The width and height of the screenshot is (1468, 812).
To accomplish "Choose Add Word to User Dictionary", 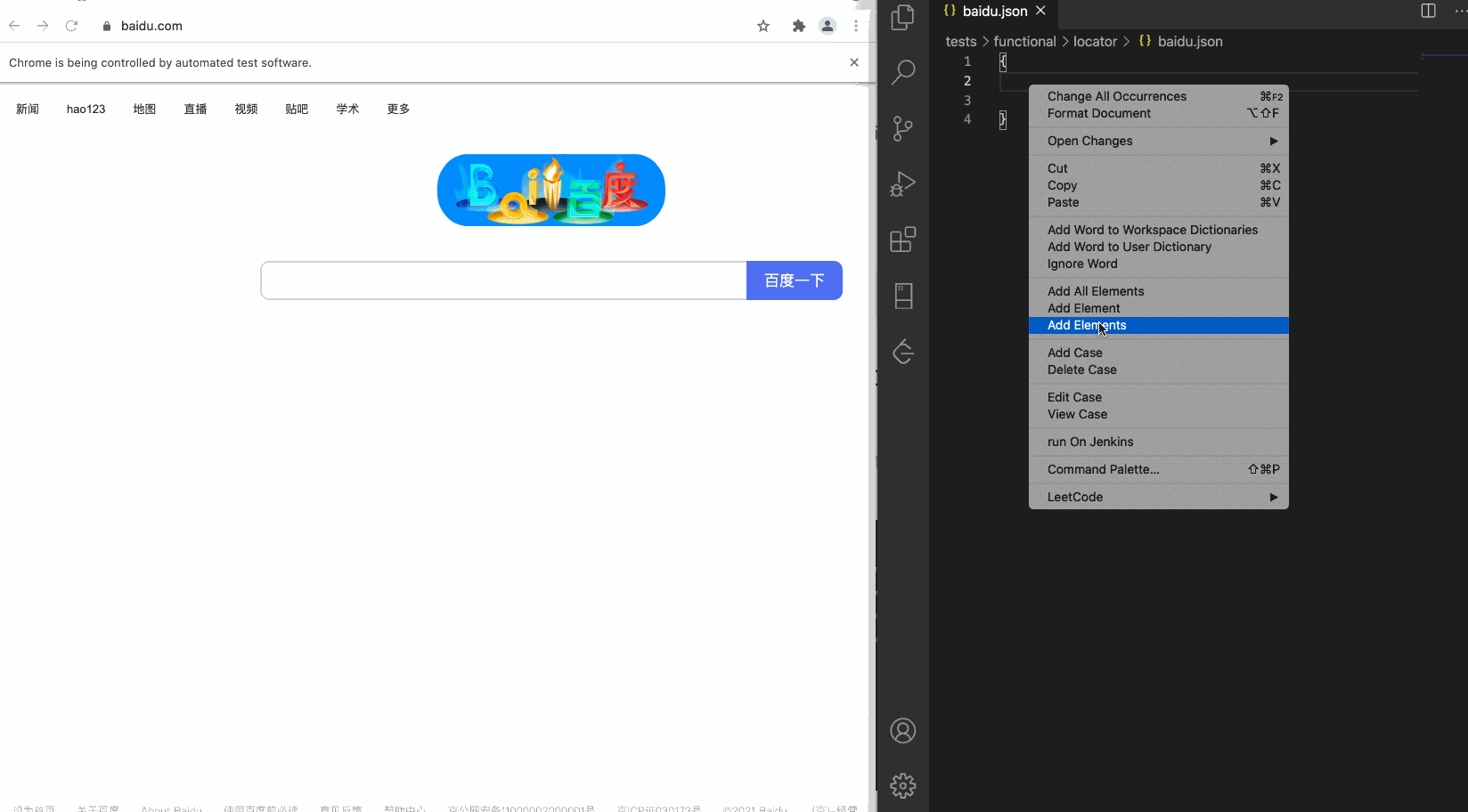I will 1159,247.
